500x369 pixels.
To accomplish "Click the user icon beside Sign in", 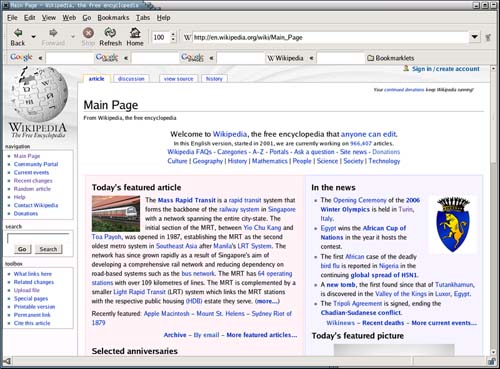I will click(x=406, y=68).
